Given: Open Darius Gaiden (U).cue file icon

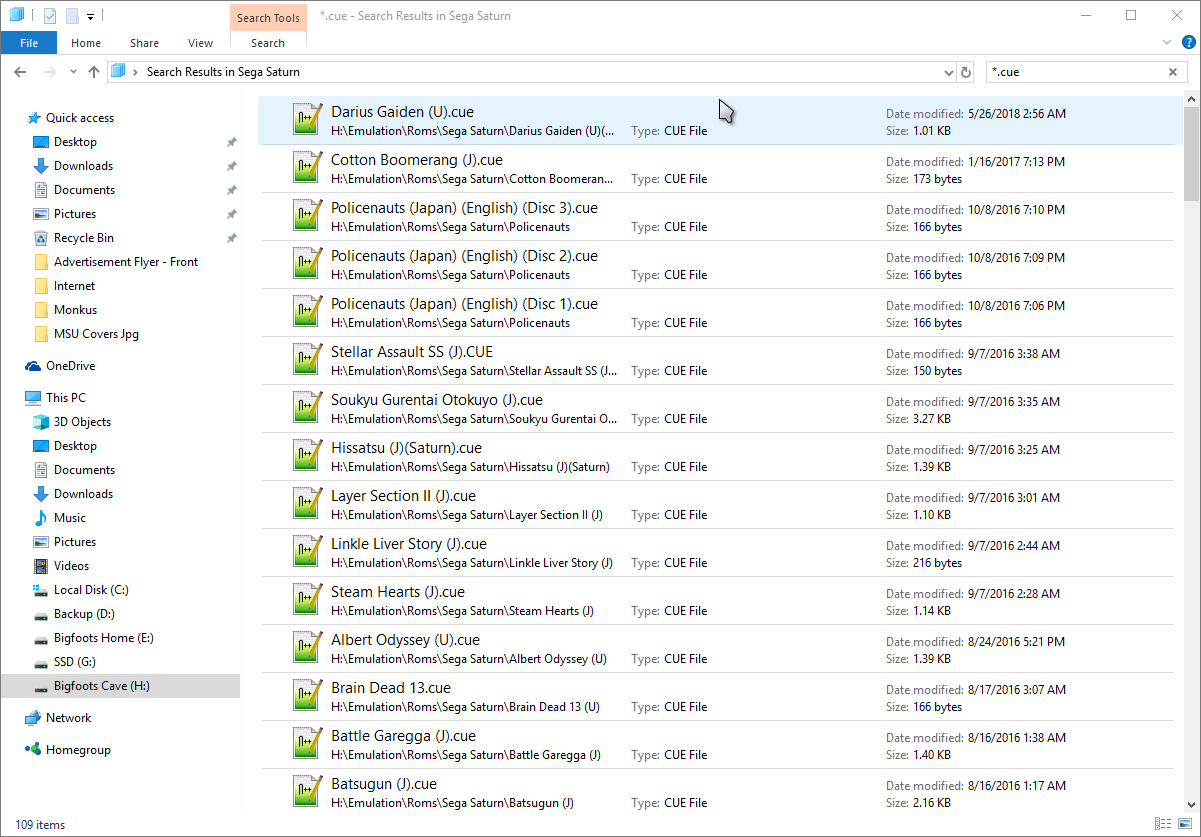Looking at the screenshot, I should pos(307,119).
